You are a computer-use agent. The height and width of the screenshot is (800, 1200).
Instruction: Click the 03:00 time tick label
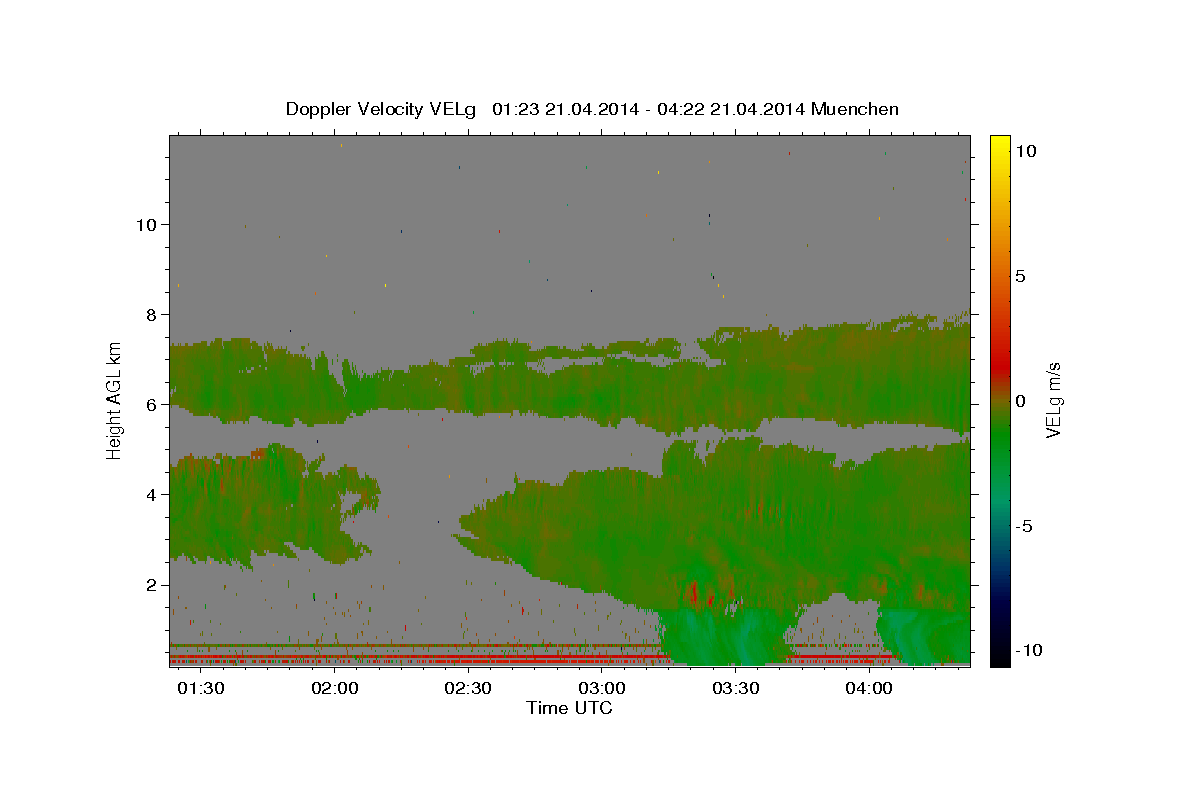click(602, 689)
